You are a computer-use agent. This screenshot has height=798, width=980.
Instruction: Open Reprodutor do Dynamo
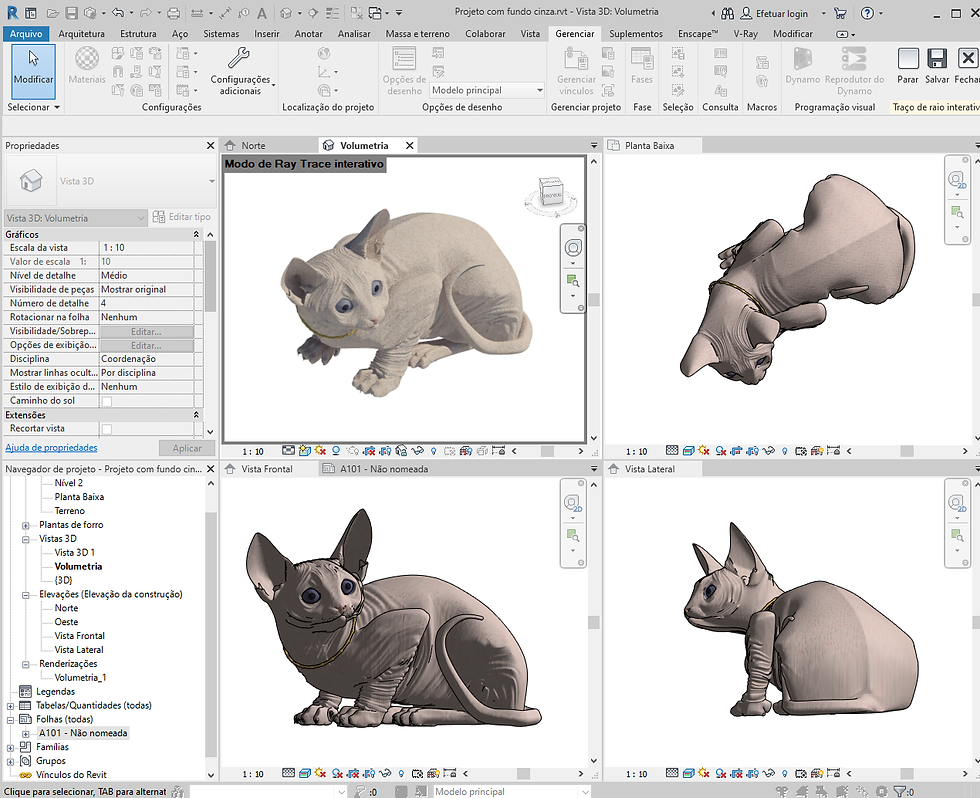tap(854, 72)
